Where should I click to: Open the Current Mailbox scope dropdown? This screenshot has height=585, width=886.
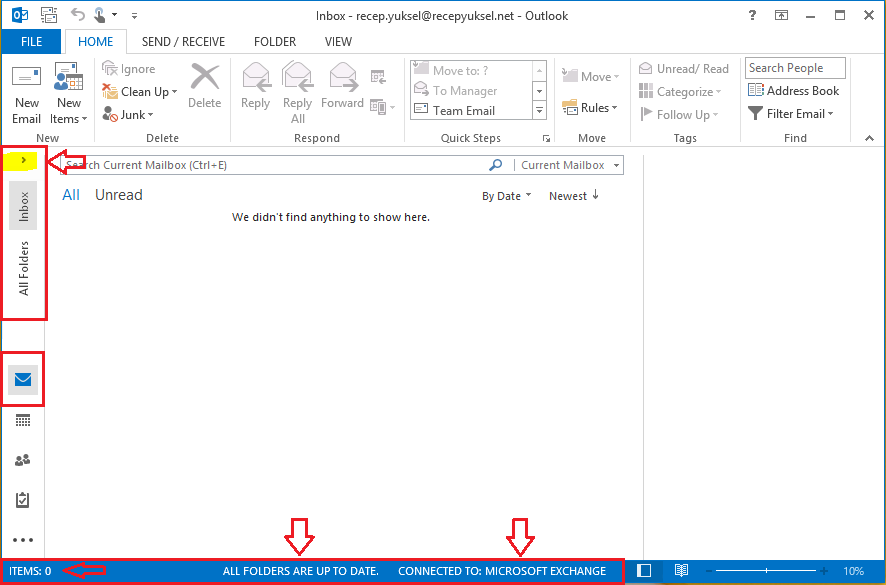[x=570, y=165]
